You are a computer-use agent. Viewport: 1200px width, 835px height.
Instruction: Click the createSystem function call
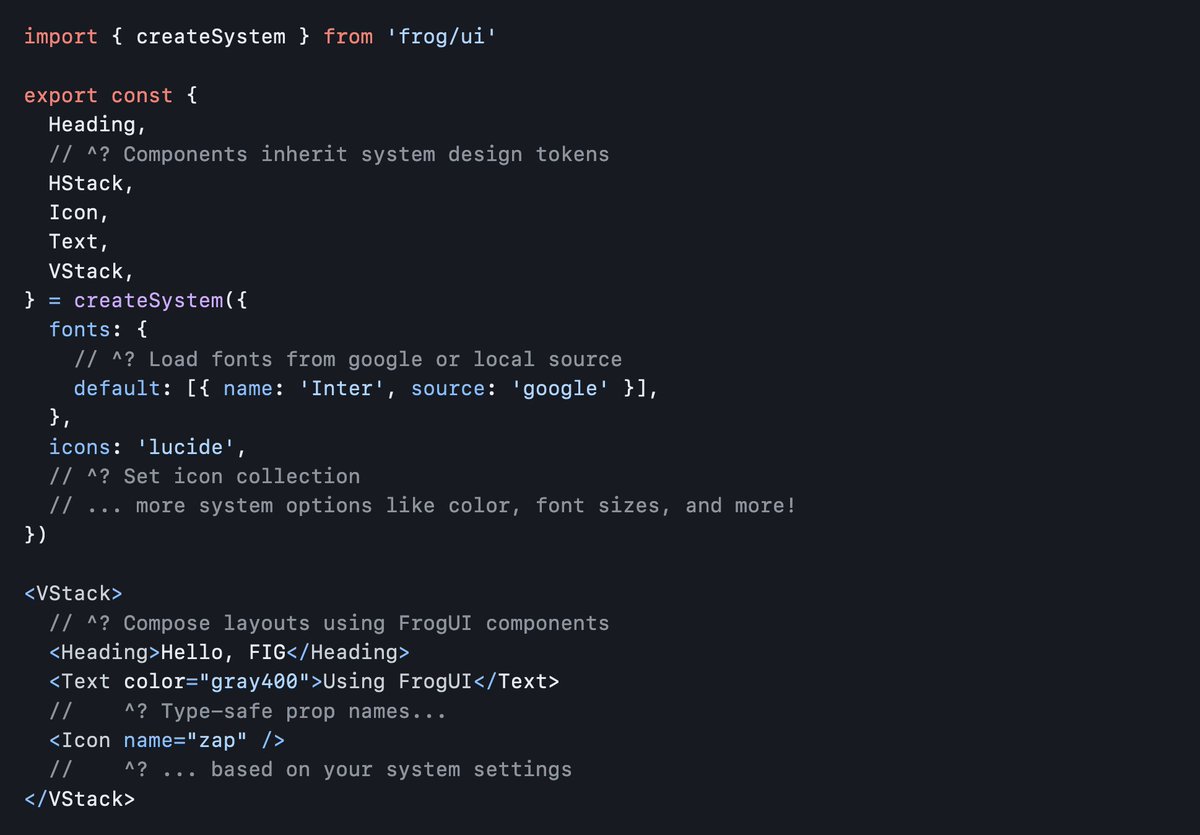click(148, 300)
